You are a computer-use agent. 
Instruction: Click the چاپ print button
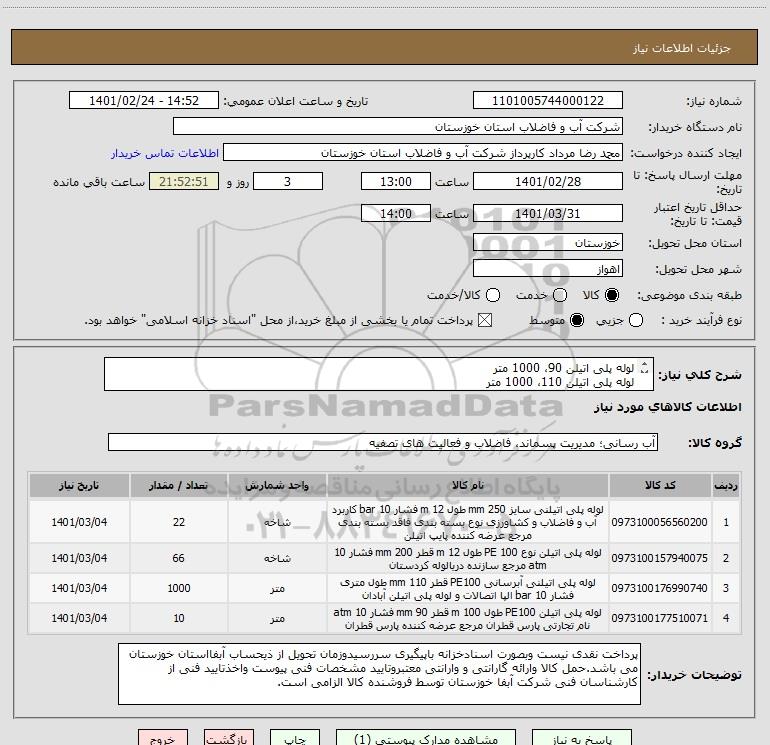(x=295, y=738)
